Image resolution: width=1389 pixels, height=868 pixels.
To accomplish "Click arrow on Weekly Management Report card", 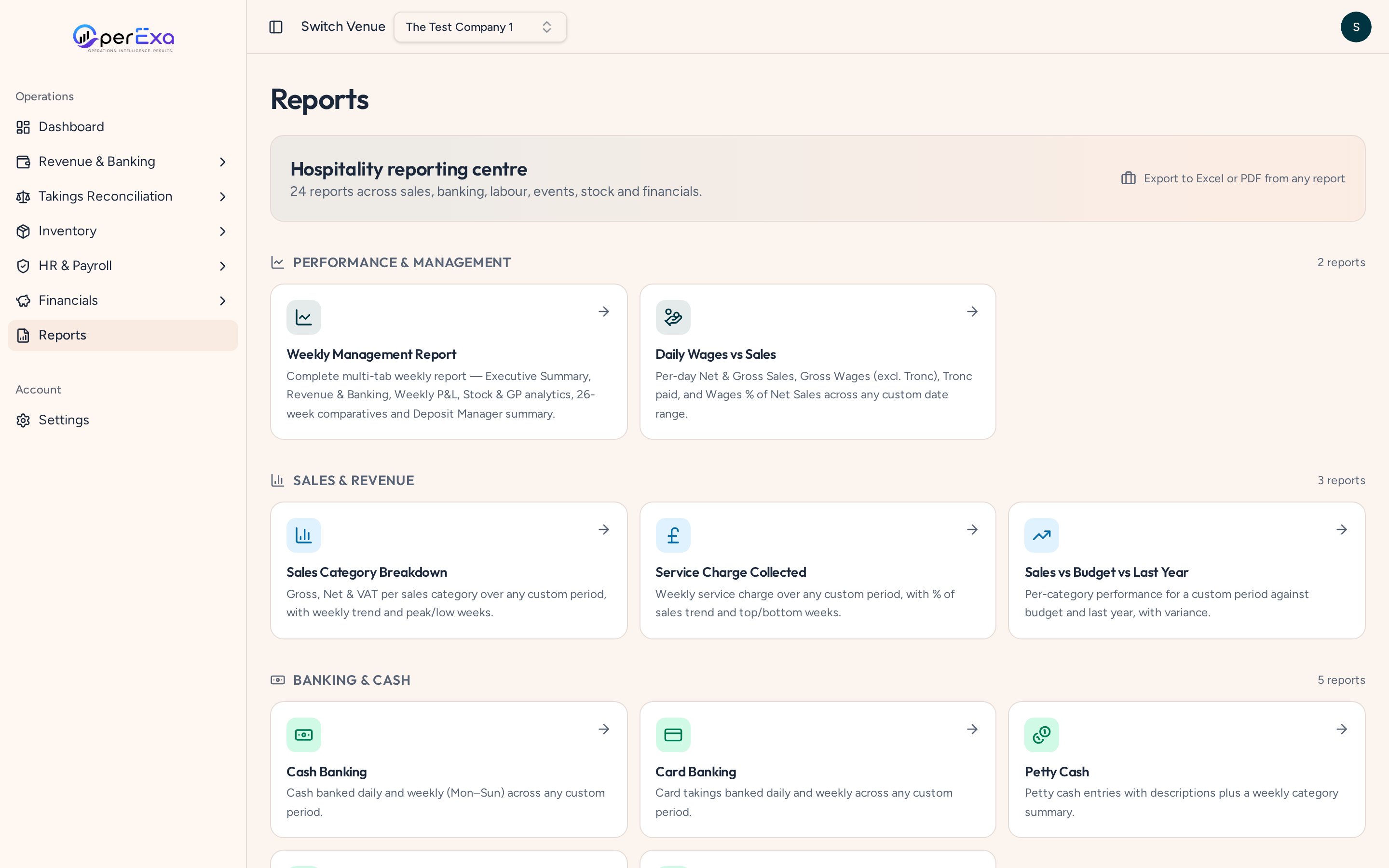I will pos(603,312).
